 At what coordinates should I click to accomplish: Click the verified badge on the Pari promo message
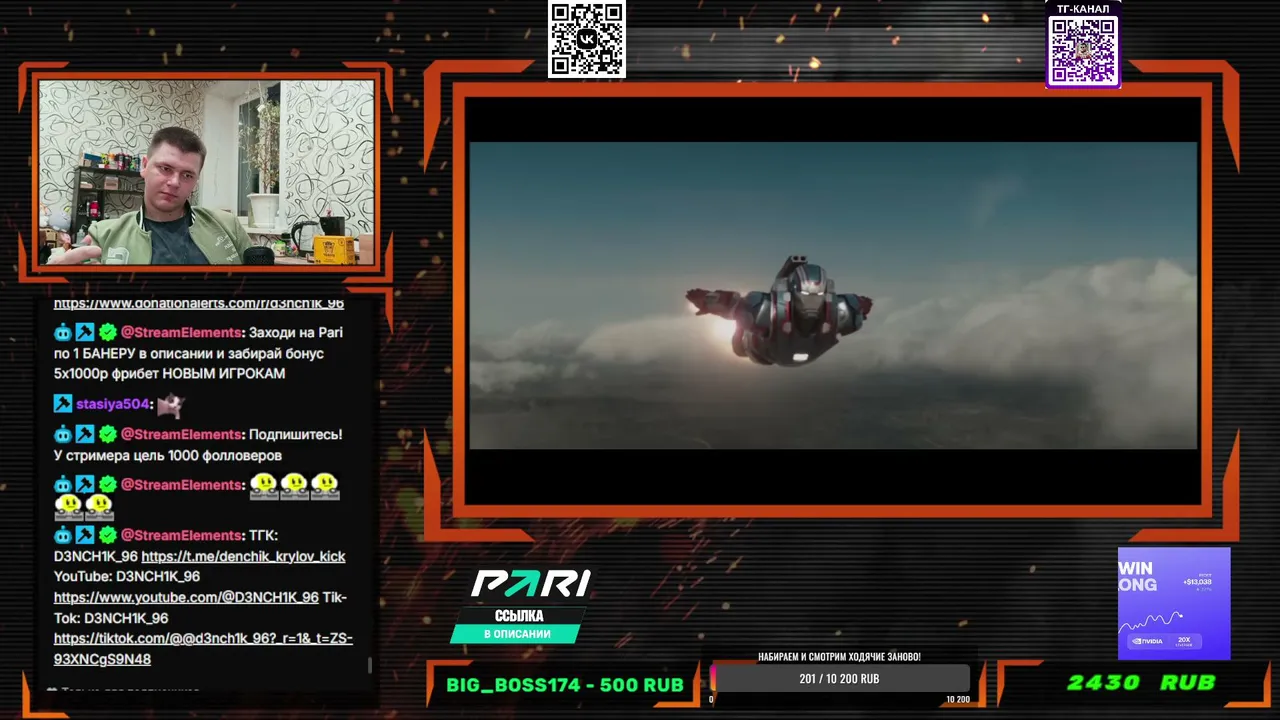click(x=107, y=332)
